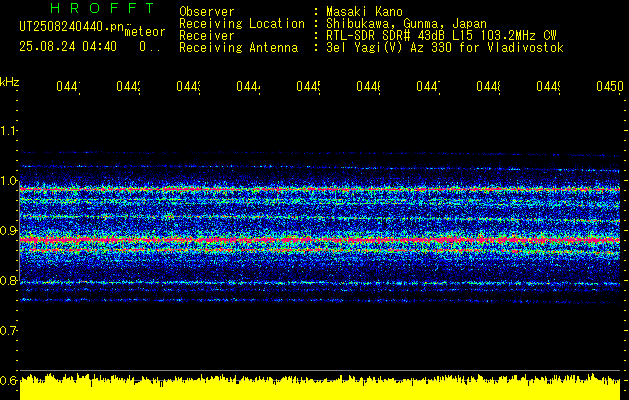Click the 1.0 kHz axis tick label
The height and width of the screenshot is (400, 629).
8,181
